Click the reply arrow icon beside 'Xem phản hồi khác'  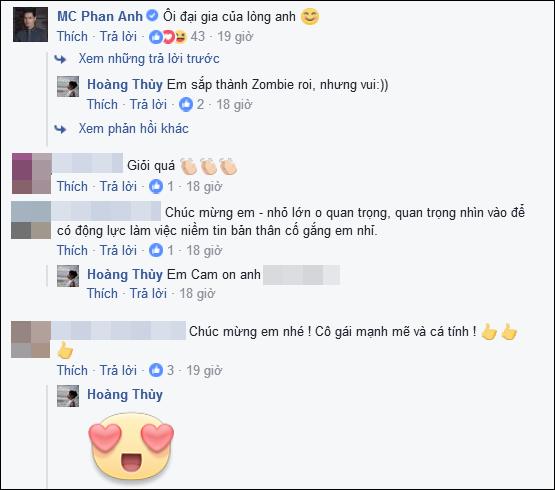point(60,129)
